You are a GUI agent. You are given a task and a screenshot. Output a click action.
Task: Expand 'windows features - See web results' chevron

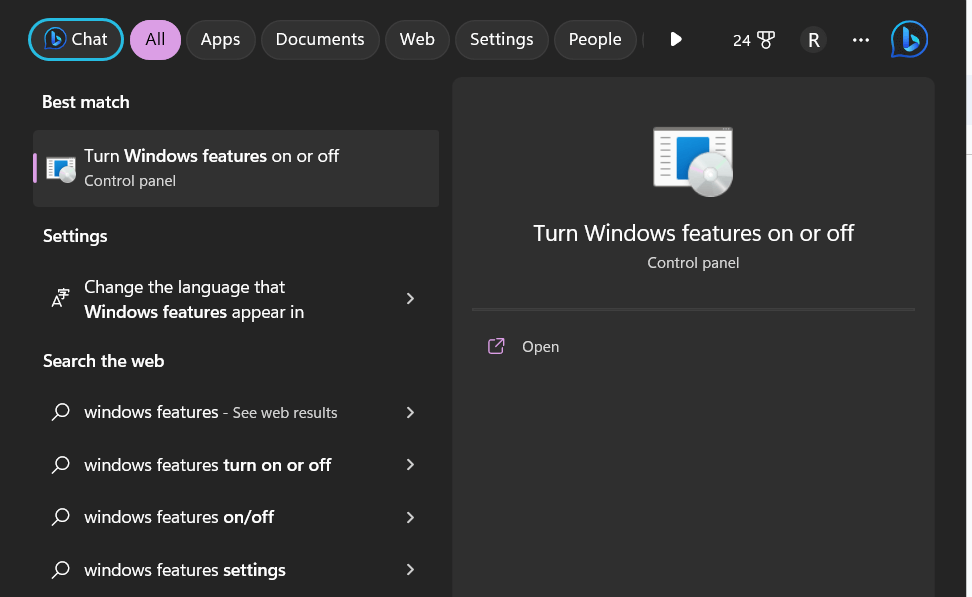(x=410, y=412)
